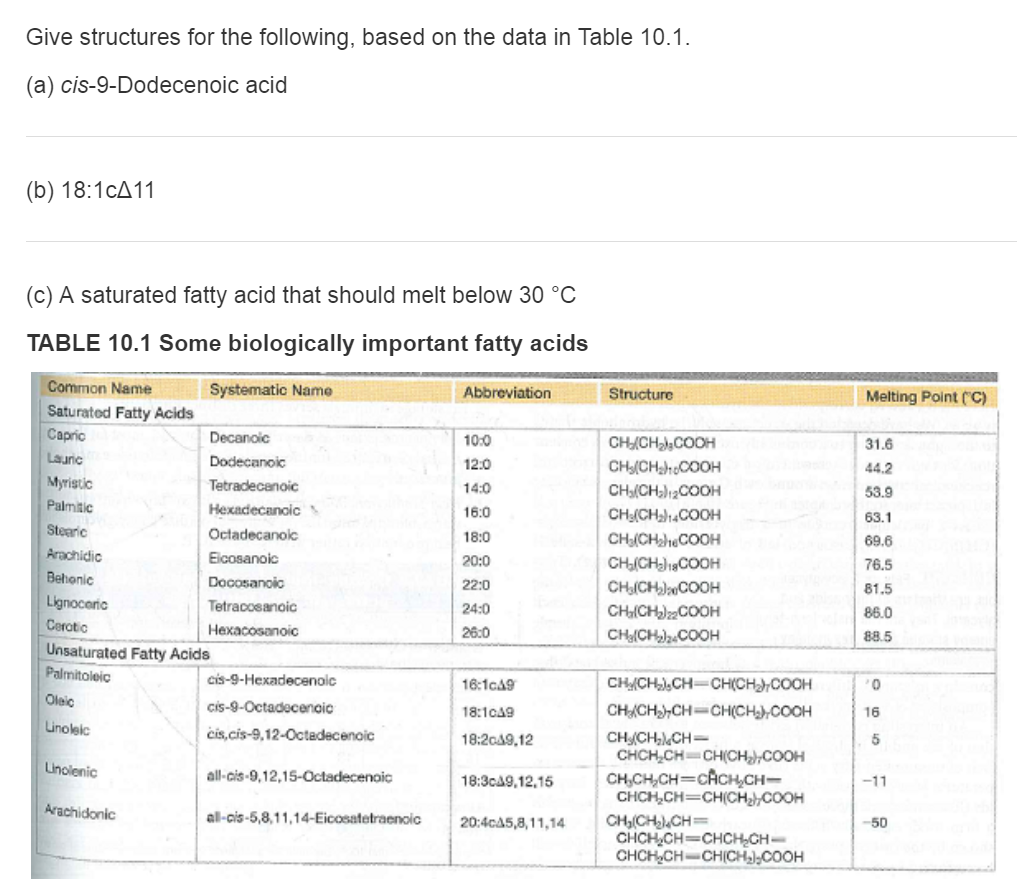The width and height of the screenshot is (1017, 894).
Task: Select the question text for part (a)
Action: pyautogui.click(x=155, y=85)
